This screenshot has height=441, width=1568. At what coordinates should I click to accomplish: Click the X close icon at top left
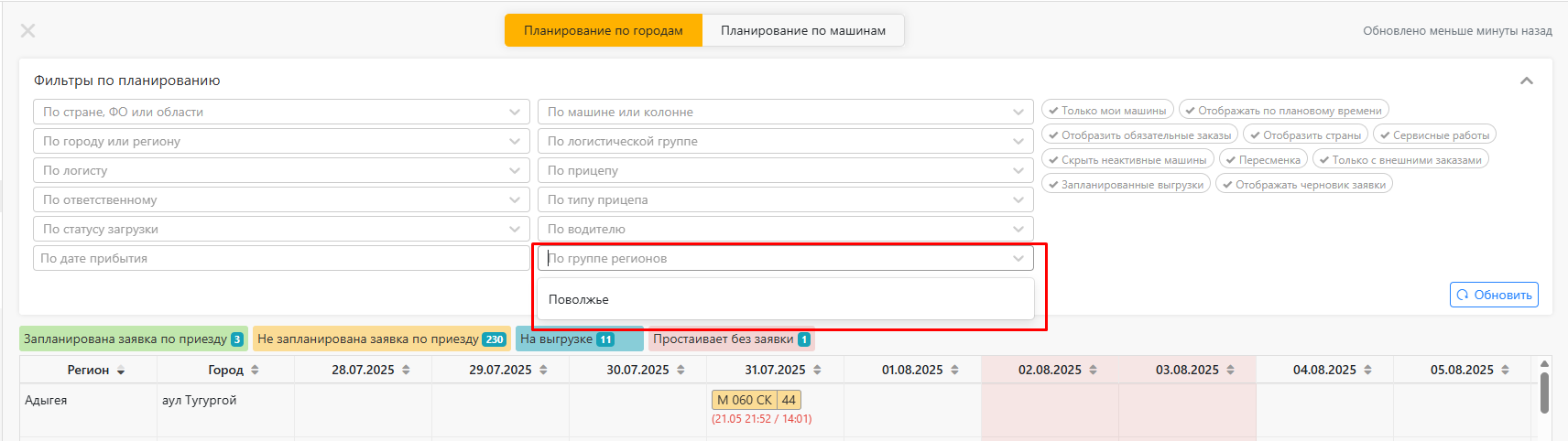pos(28,31)
